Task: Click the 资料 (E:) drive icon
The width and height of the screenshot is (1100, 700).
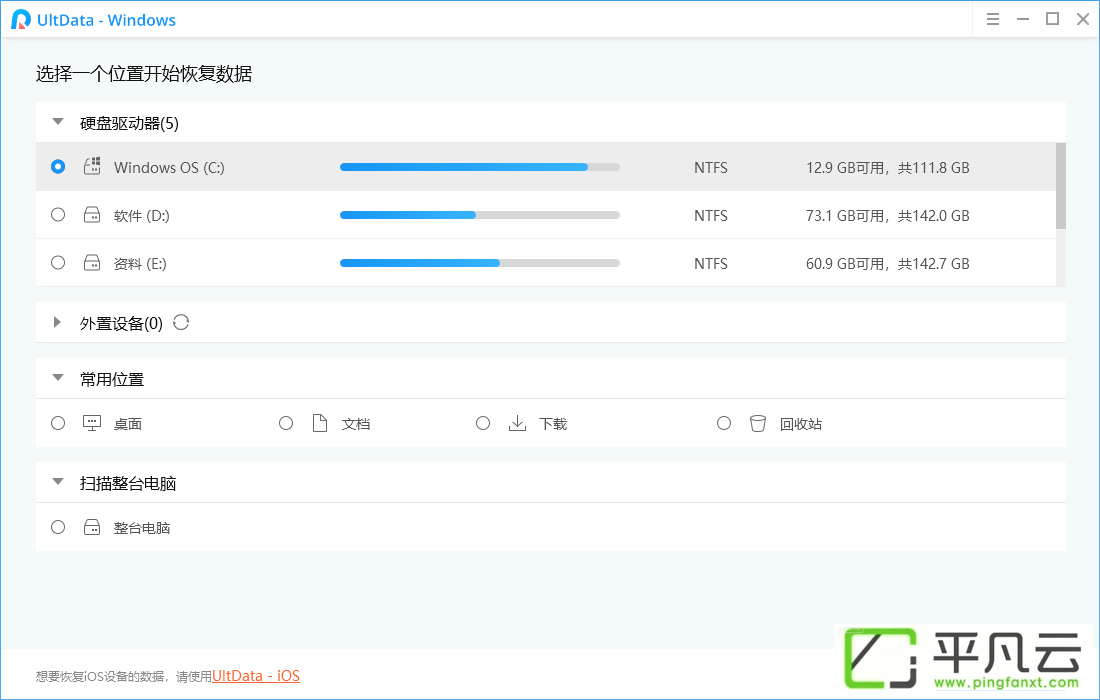Action: click(x=92, y=263)
